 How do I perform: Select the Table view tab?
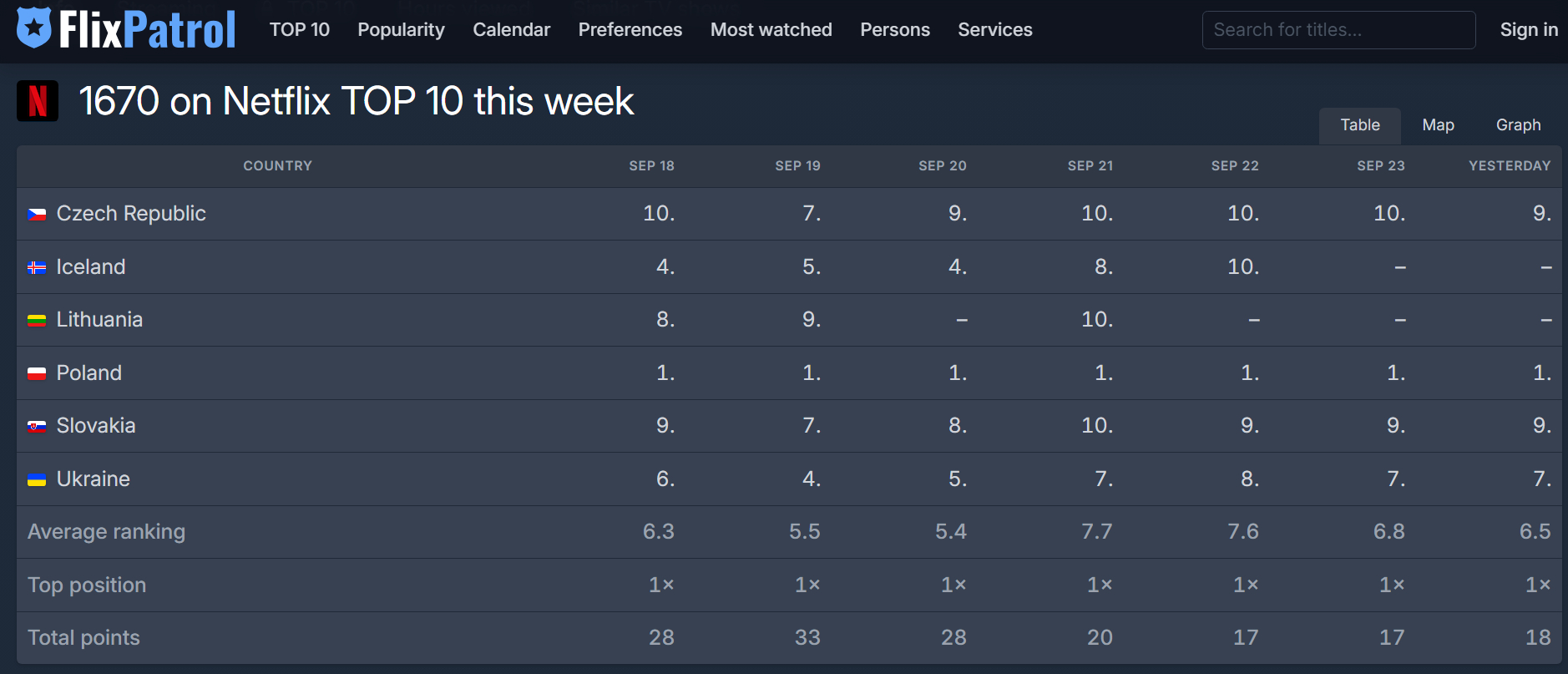1359,125
